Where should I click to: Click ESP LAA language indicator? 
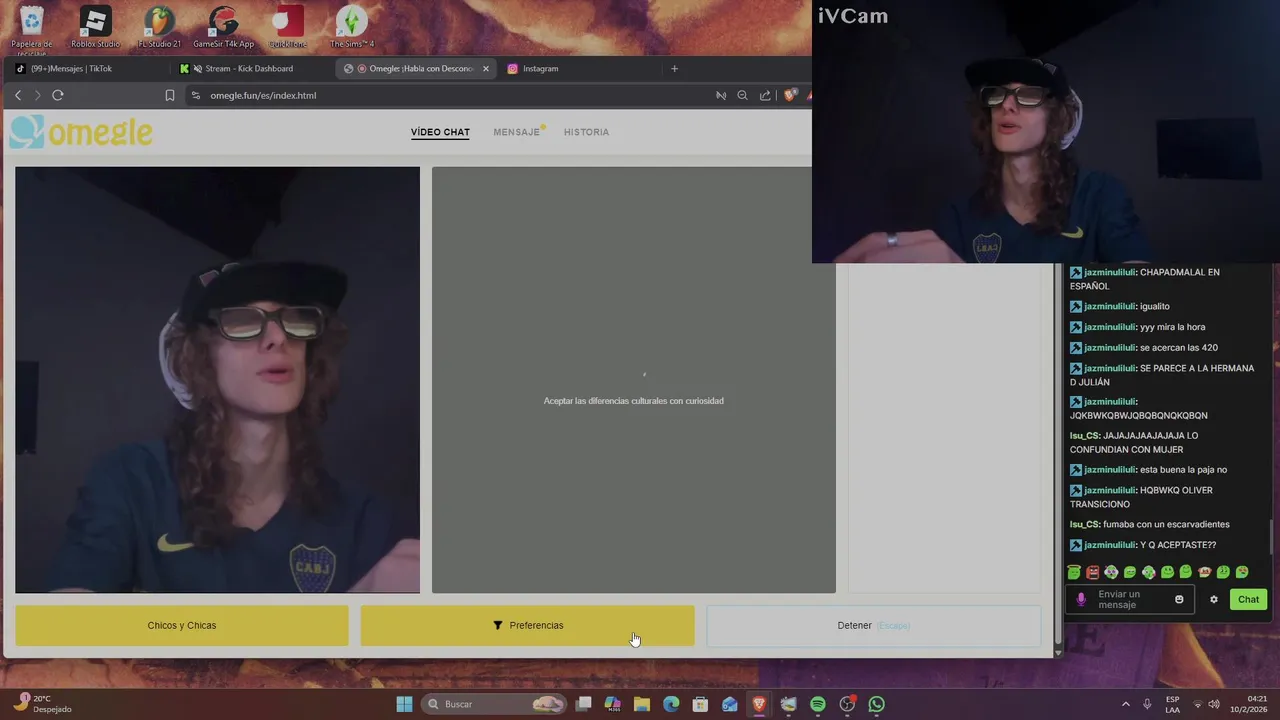[1172, 704]
